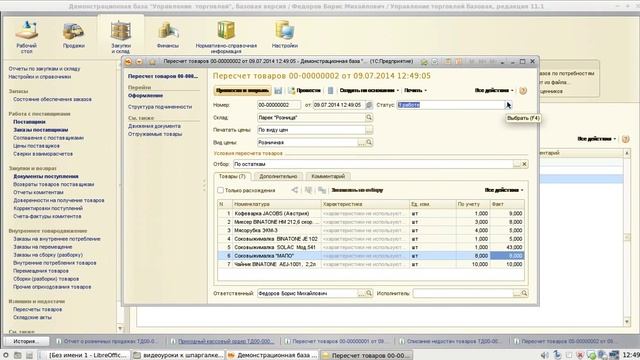Click the По учету column header
640x360 pixels.
click(473, 204)
